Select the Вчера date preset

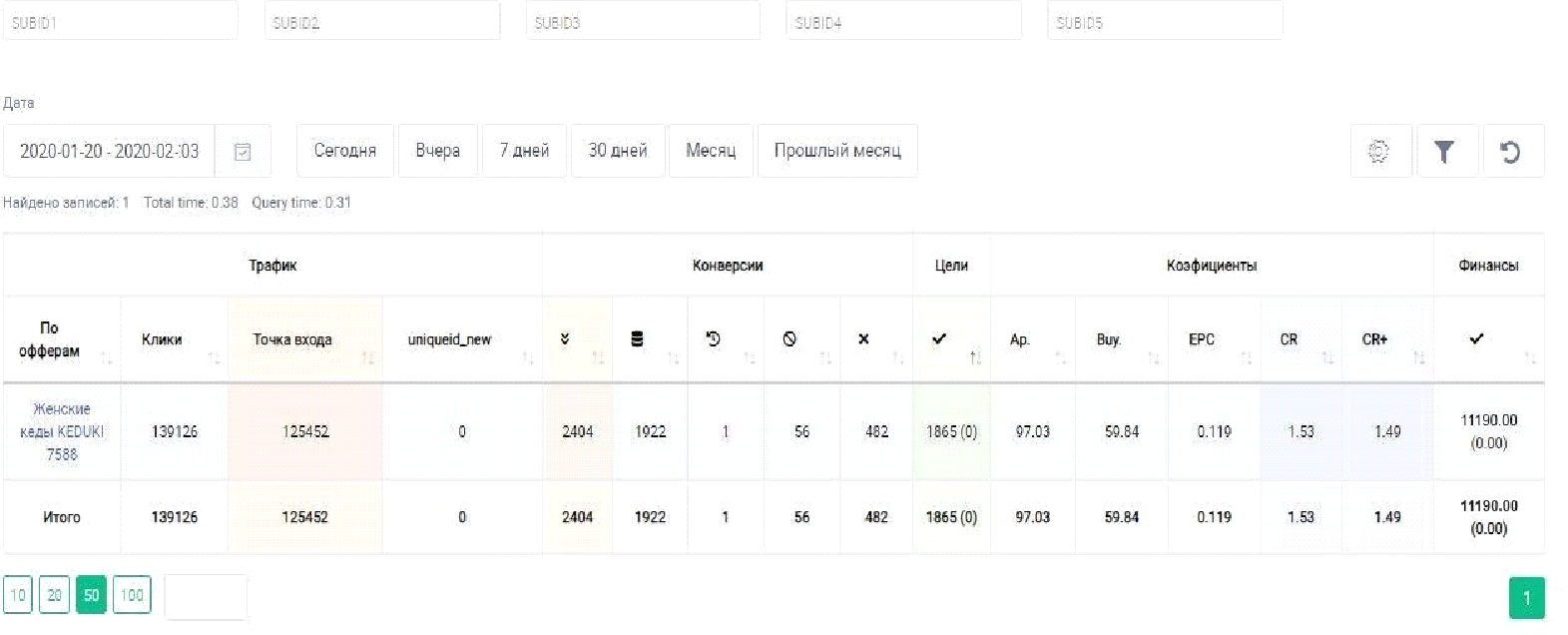(438, 151)
